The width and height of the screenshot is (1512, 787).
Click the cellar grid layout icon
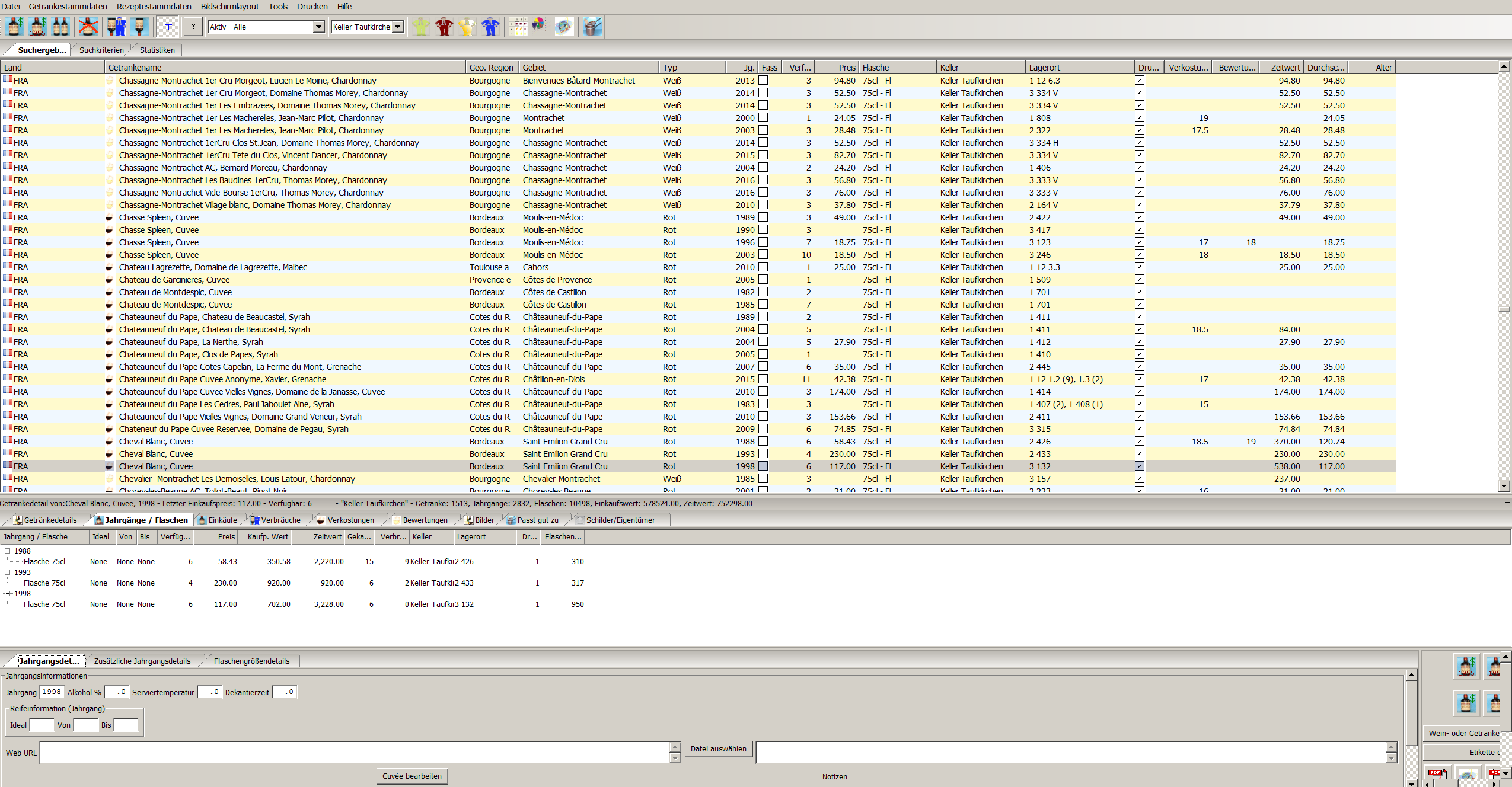pos(518,27)
